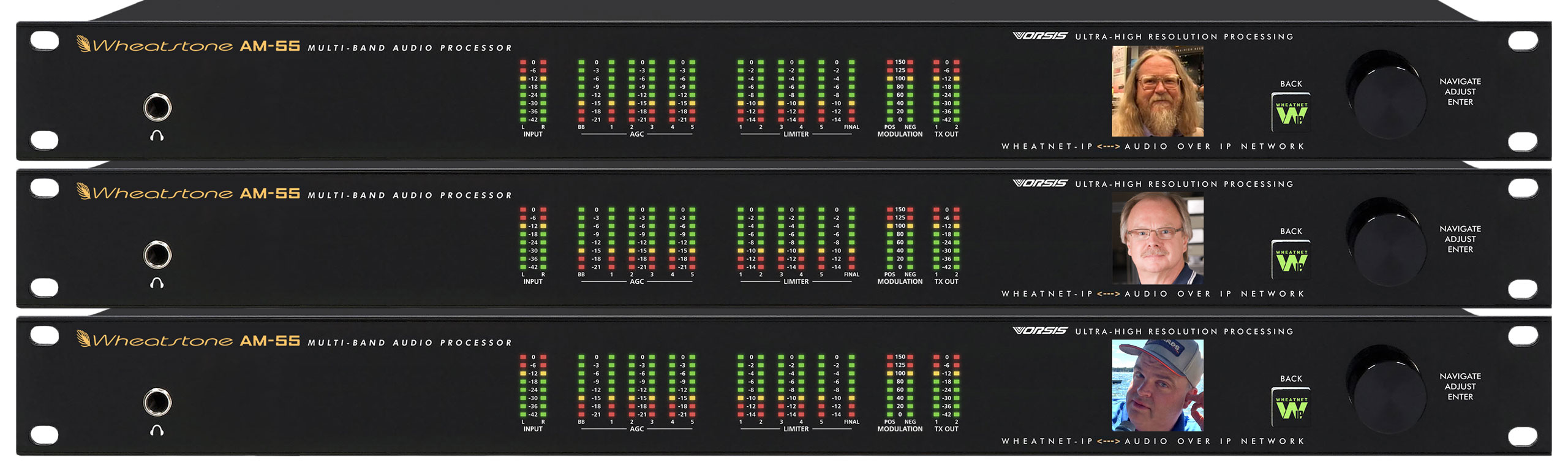Click 'NAVIGATE ADJUST ENTER' label on the bottom unit
Screen dimensions: 1568x473
[x=1460, y=387]
